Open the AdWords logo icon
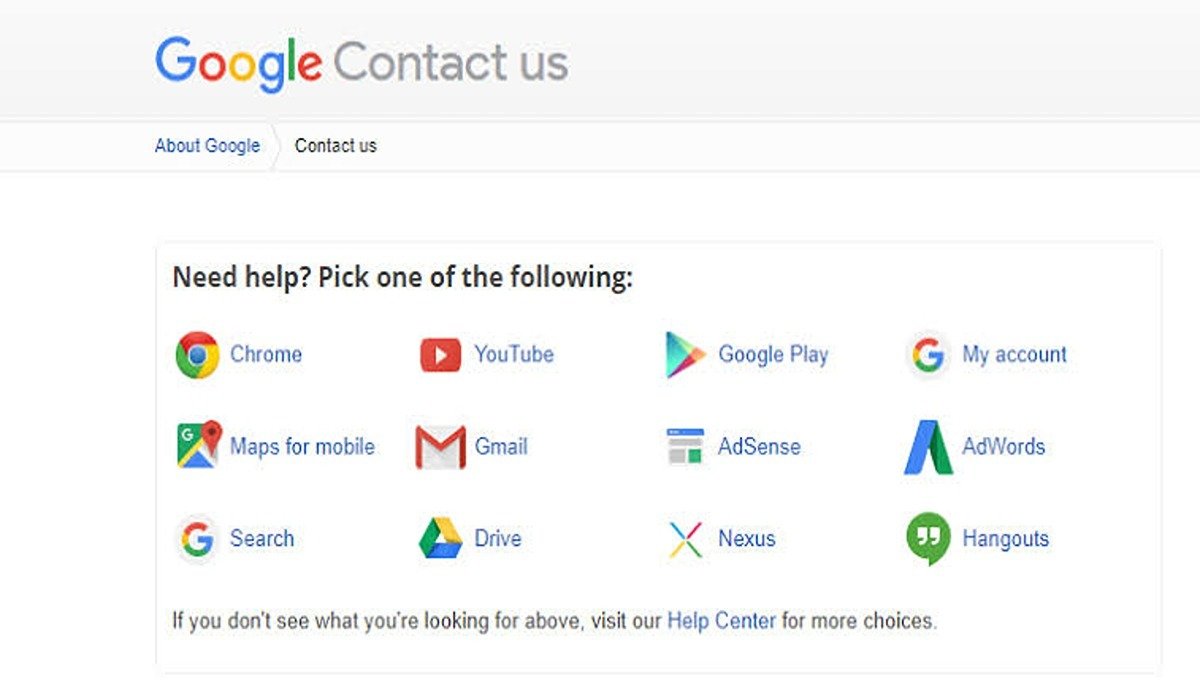1200x700 pixels. (x=928, y=447)
